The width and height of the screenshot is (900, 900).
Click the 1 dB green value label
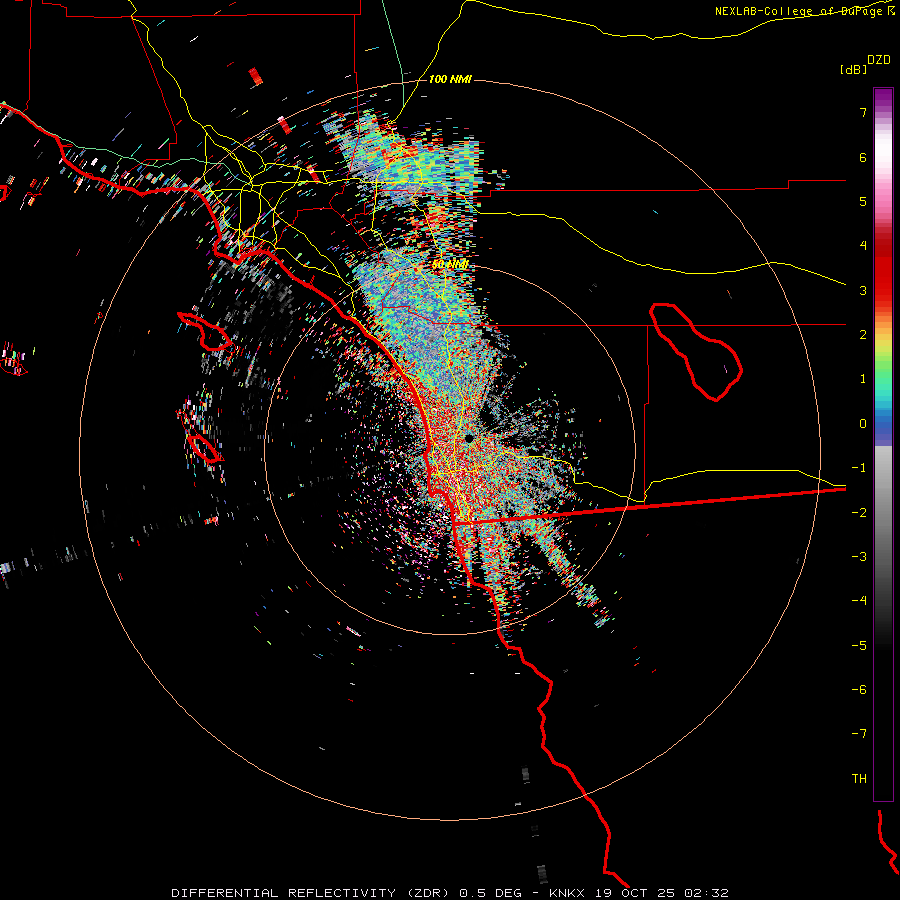pos(863,379)
